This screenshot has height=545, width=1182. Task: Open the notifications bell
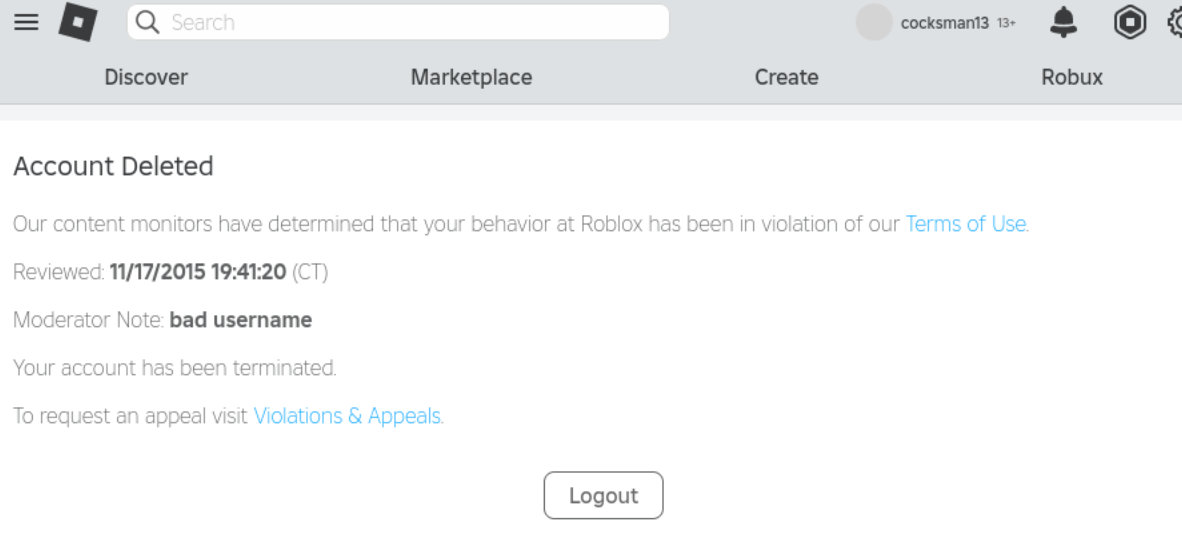point(1064,22)
